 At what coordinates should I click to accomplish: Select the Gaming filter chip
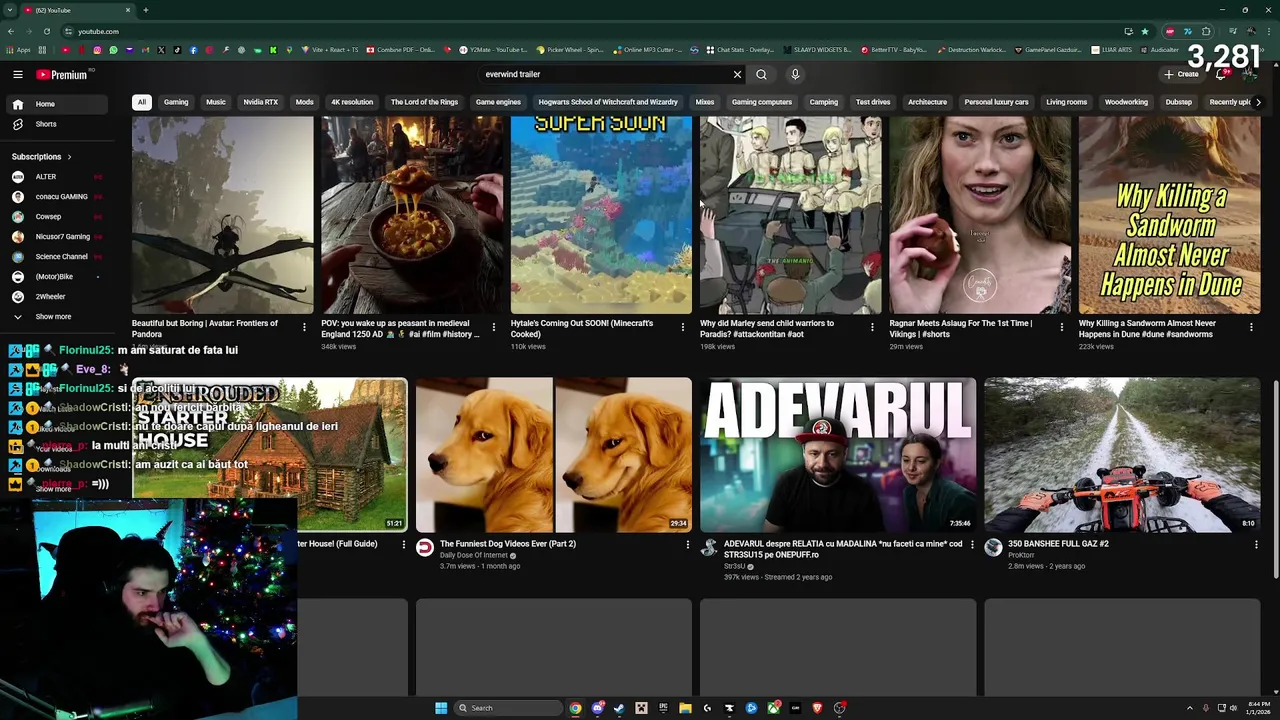[176, 102]
